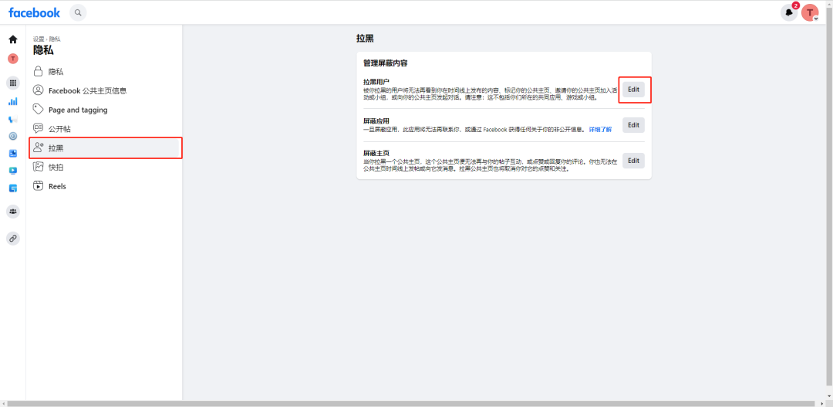Open the video play icon in left rail
Image resolution: width=834 pixels, height=408 pixels.
(x=13, y=171)
